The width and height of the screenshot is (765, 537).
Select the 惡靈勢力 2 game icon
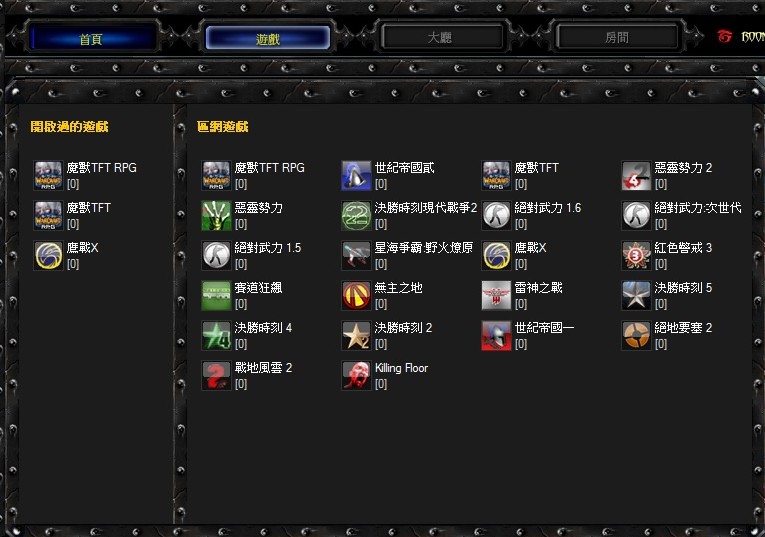coord(636,175)
